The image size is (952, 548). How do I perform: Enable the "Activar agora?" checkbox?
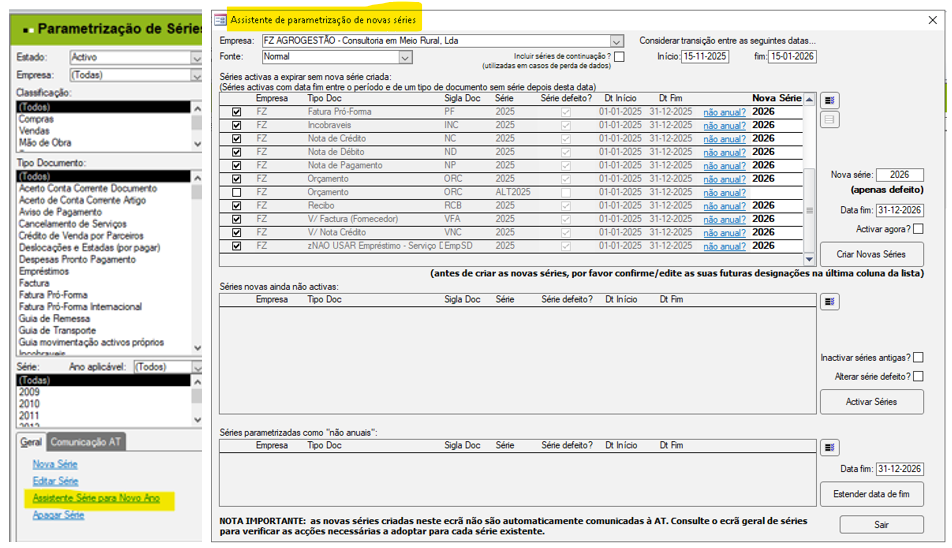click(918, 229)
